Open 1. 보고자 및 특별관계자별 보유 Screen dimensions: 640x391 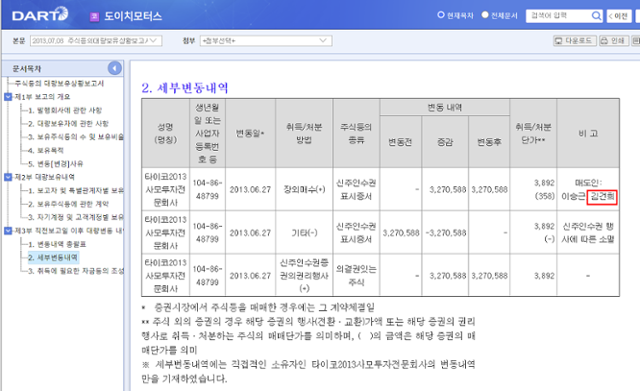(x=76, y=191)
